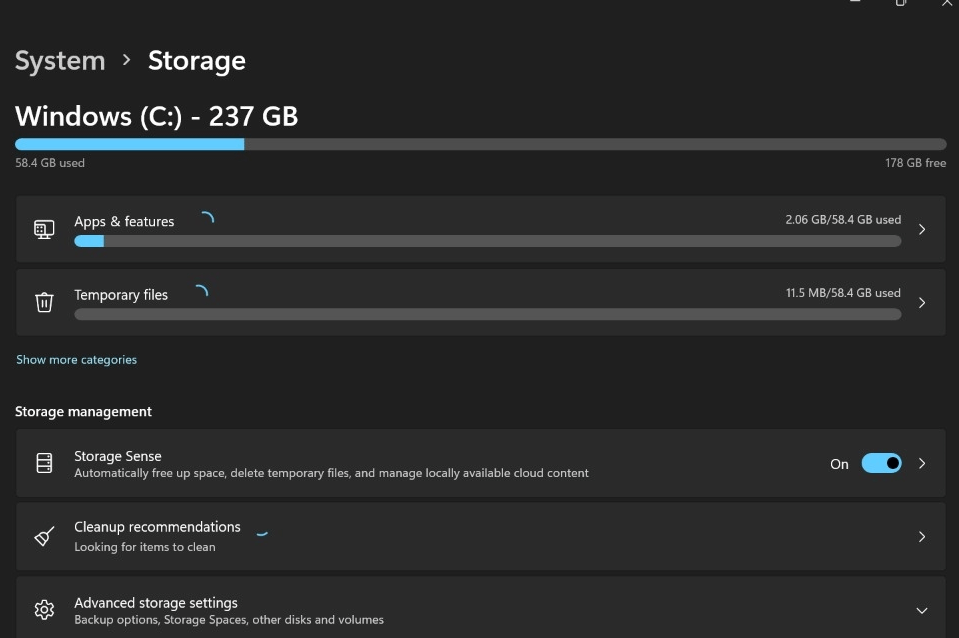Click the Cleanup recommendations title

tap(157, 527)
